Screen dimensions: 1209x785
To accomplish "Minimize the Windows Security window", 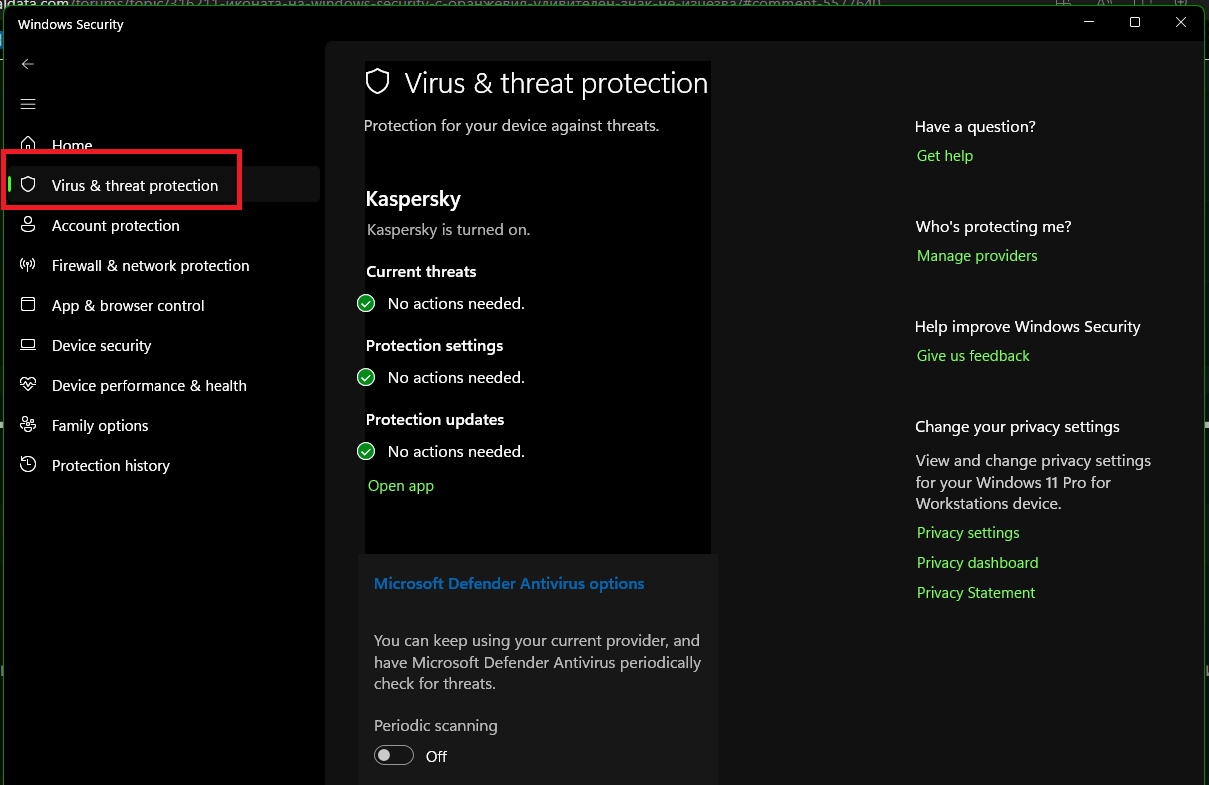I will click(x=1089, y=22).
